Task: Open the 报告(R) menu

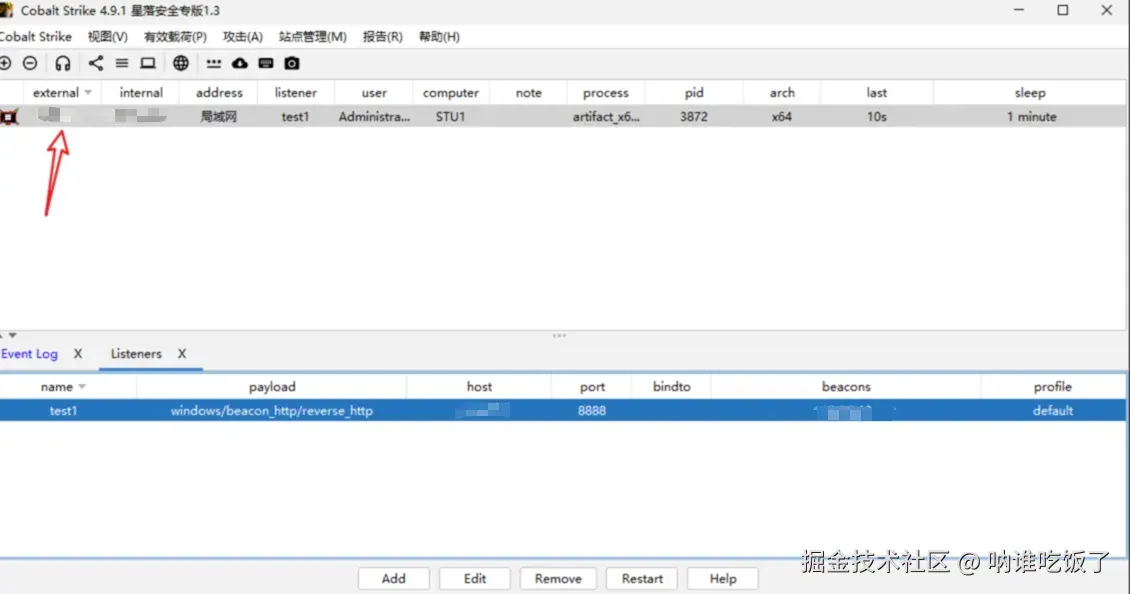Action: click(x=383, y=37)
